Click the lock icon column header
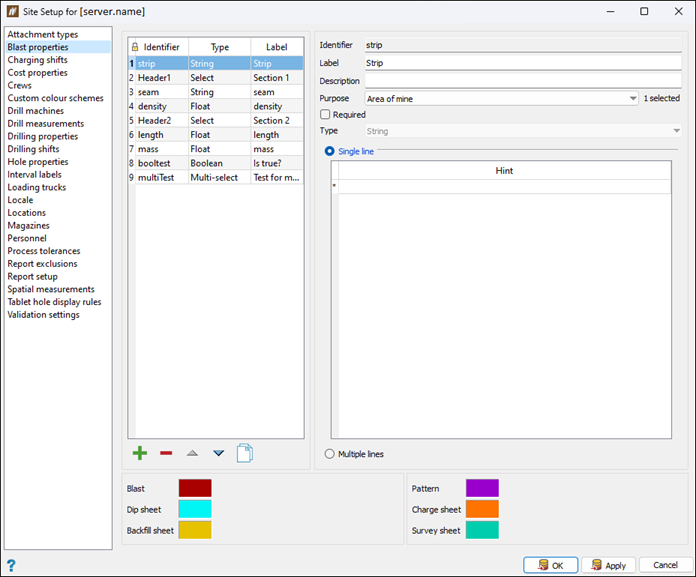 134,47
